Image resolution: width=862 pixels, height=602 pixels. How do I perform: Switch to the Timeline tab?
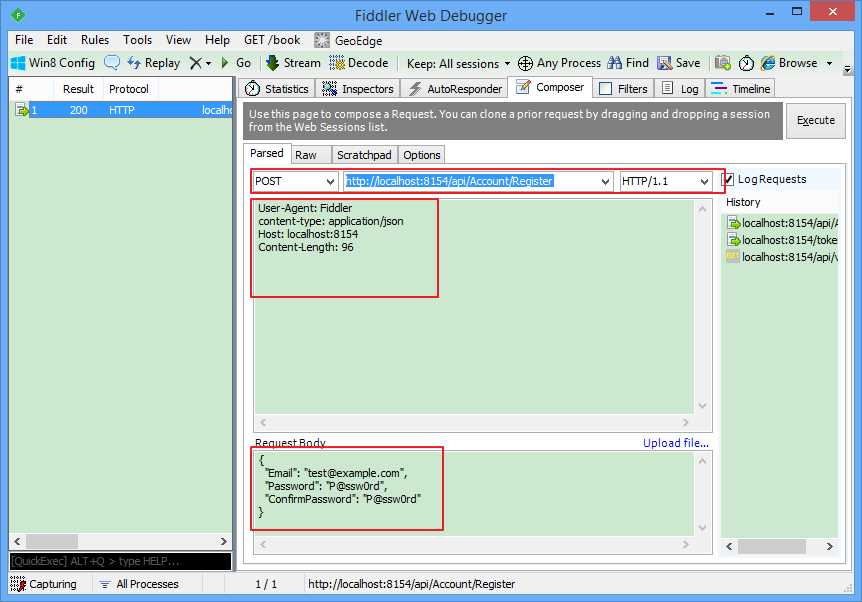tap(741, 89)
